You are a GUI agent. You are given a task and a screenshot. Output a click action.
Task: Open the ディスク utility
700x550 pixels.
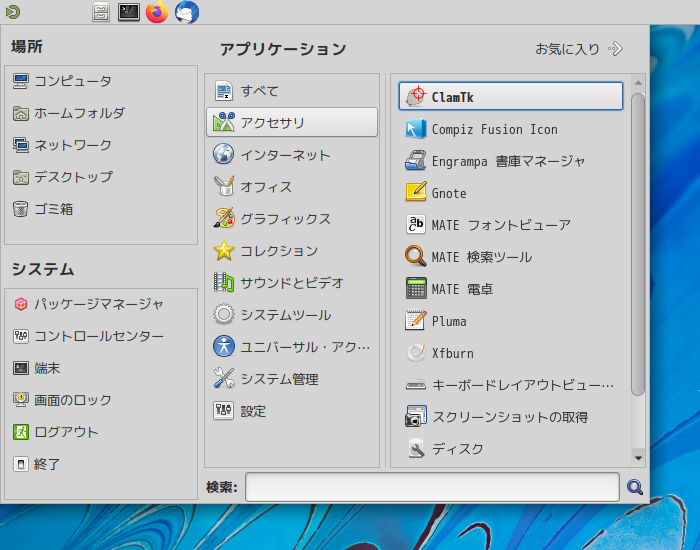pos(511,449)
